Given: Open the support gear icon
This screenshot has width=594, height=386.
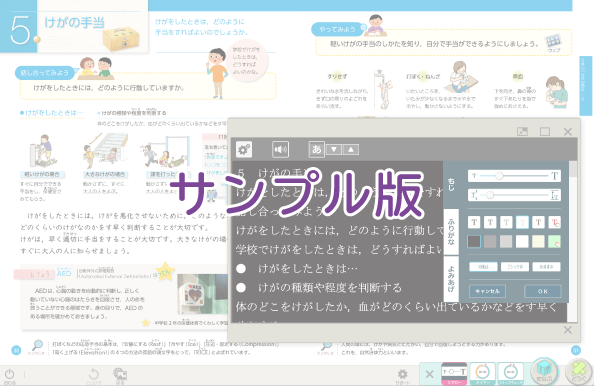Looking at the screenshot, I should tap(402, 375).
